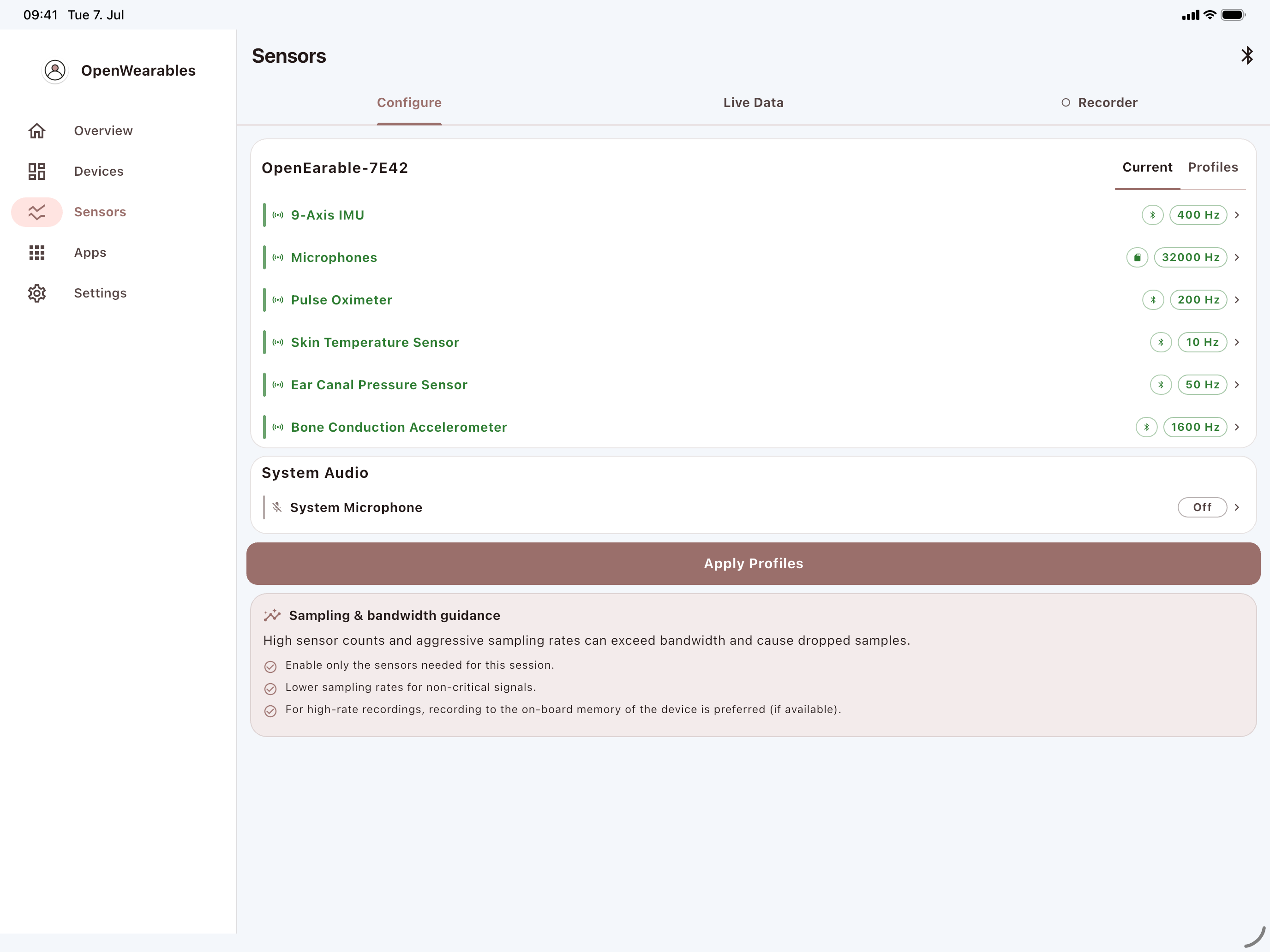Click Bluetooth badge on Ear Canal Pressure row
This screenshot has height=952, width=1270.
1161,385
